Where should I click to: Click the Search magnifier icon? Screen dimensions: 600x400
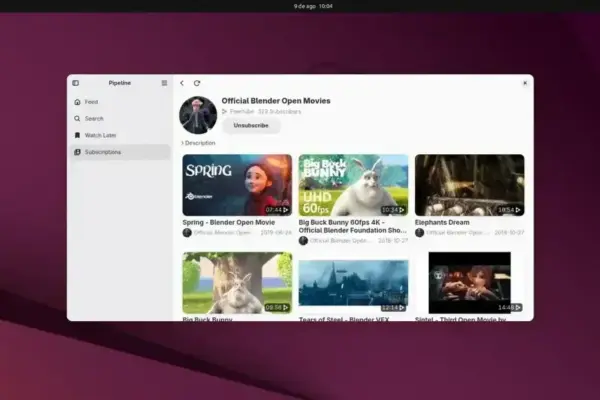point(77,119)
